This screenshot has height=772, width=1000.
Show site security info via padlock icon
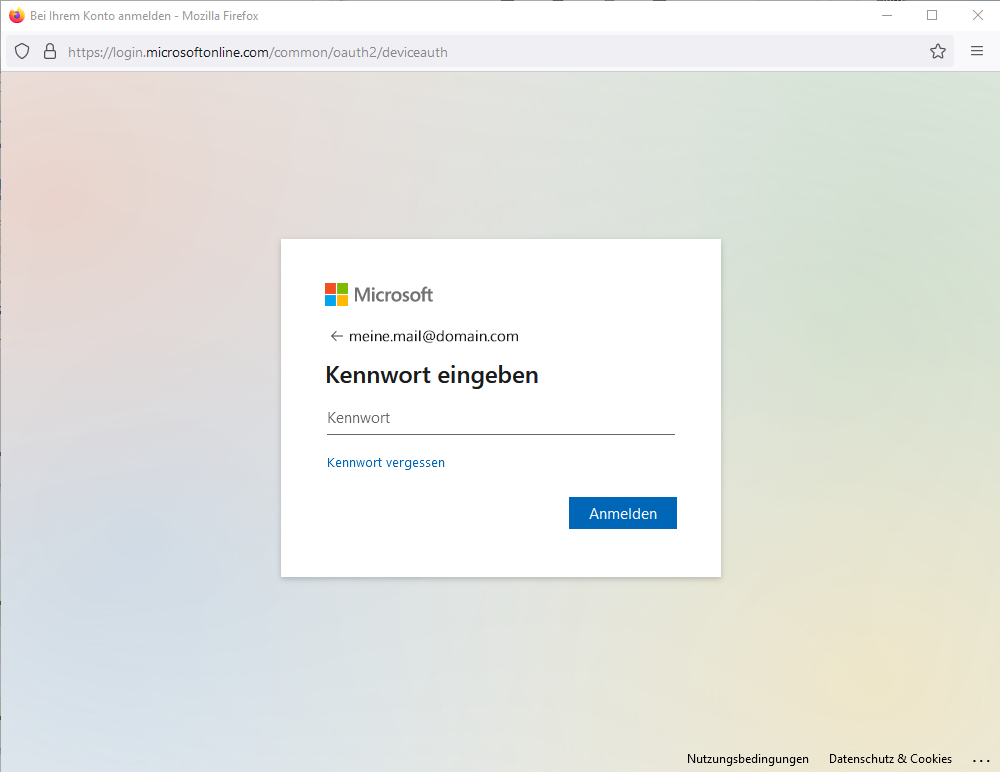coord(50,52)
